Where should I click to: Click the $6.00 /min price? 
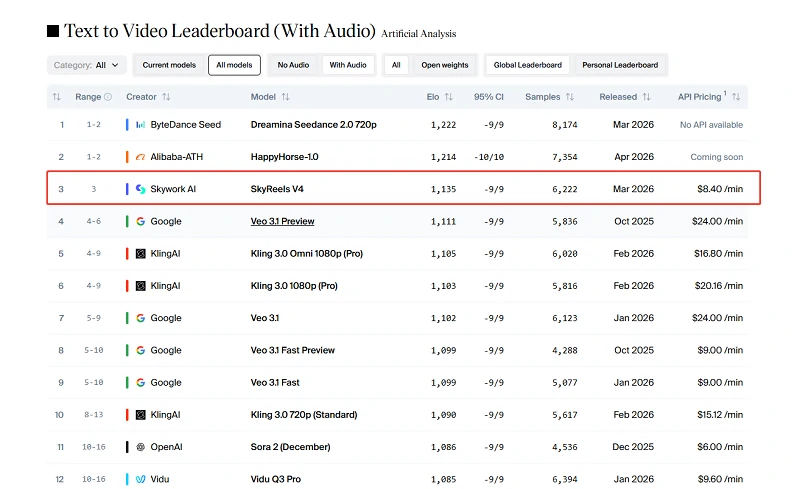click(x=720, y=447)
